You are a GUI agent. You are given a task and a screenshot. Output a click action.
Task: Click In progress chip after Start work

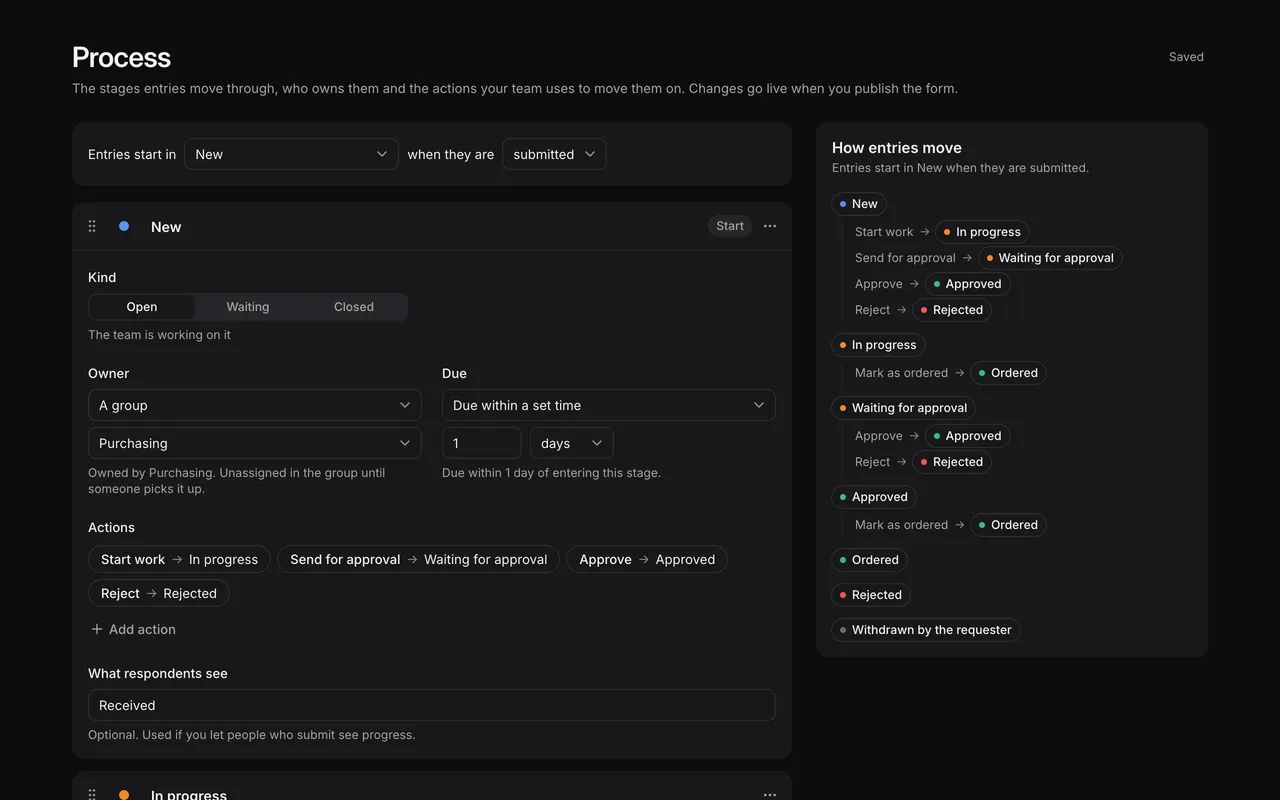[982, 232]
